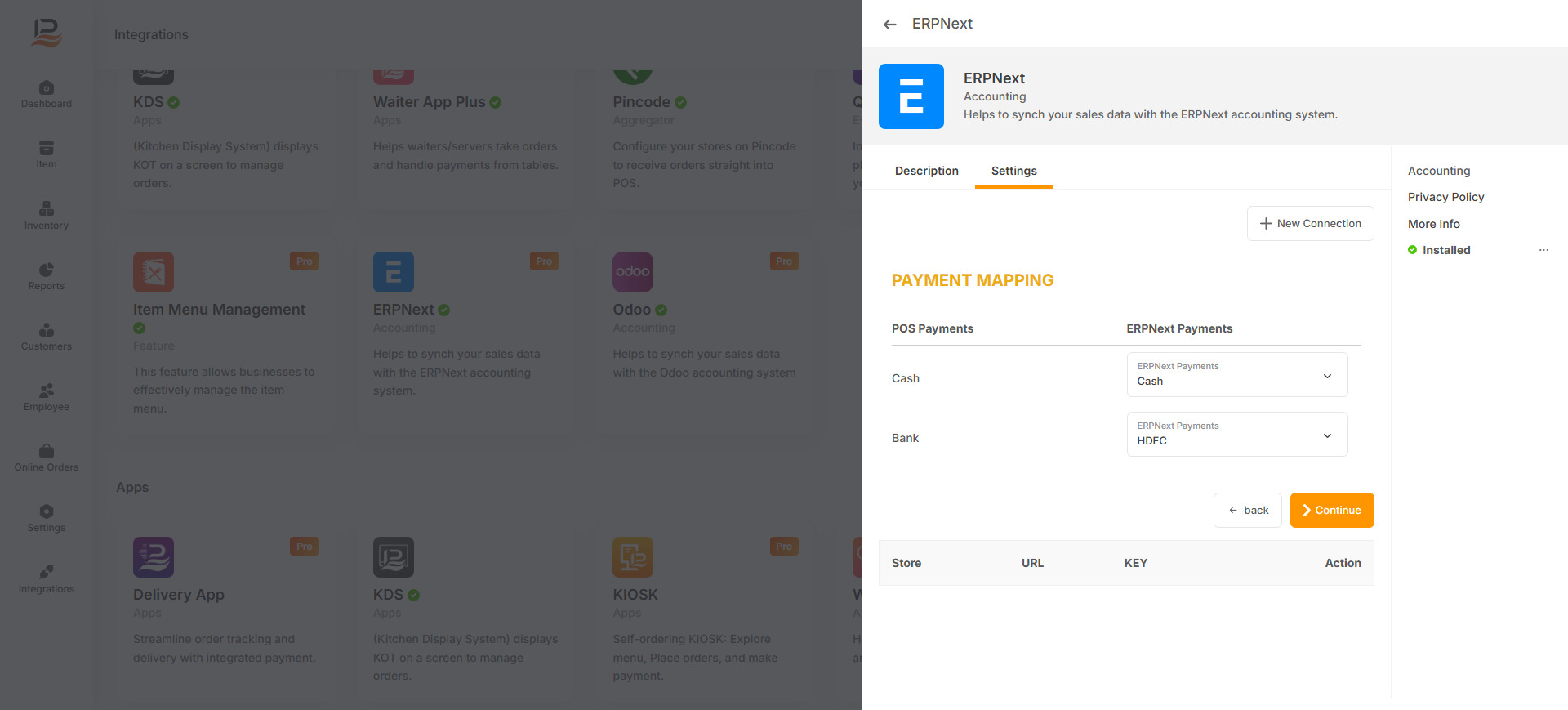Switch to the Description tab
Screen dimensions: 1568x710
click(926, 171)
